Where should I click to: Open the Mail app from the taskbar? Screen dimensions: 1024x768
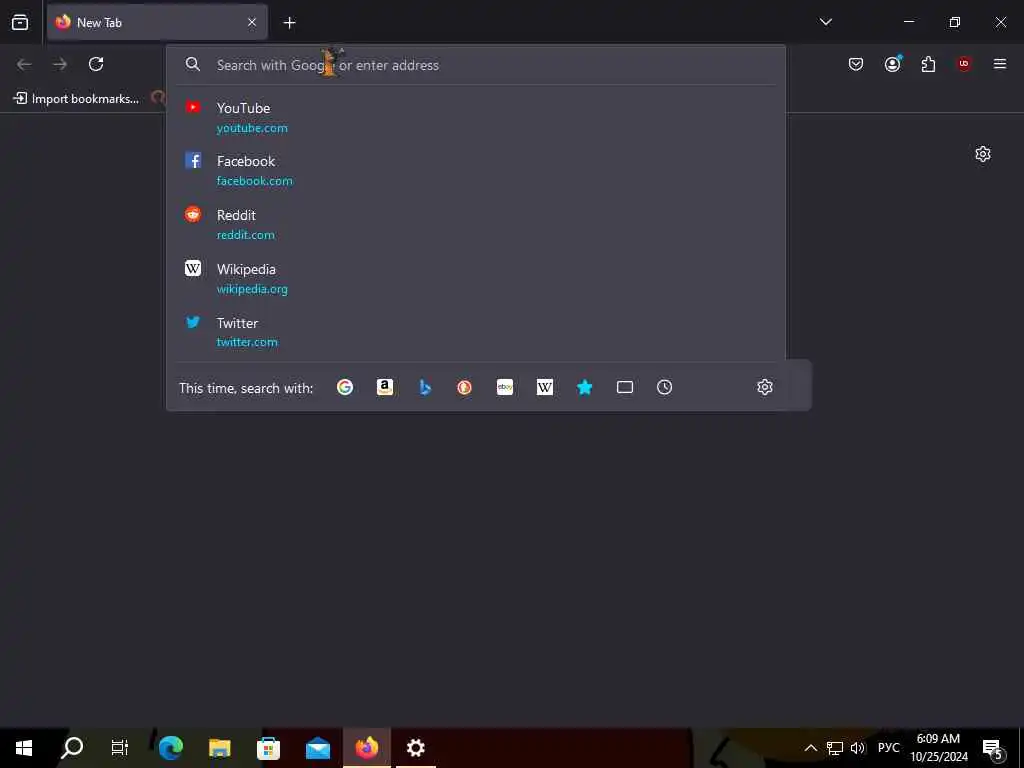tap(318, 748)
